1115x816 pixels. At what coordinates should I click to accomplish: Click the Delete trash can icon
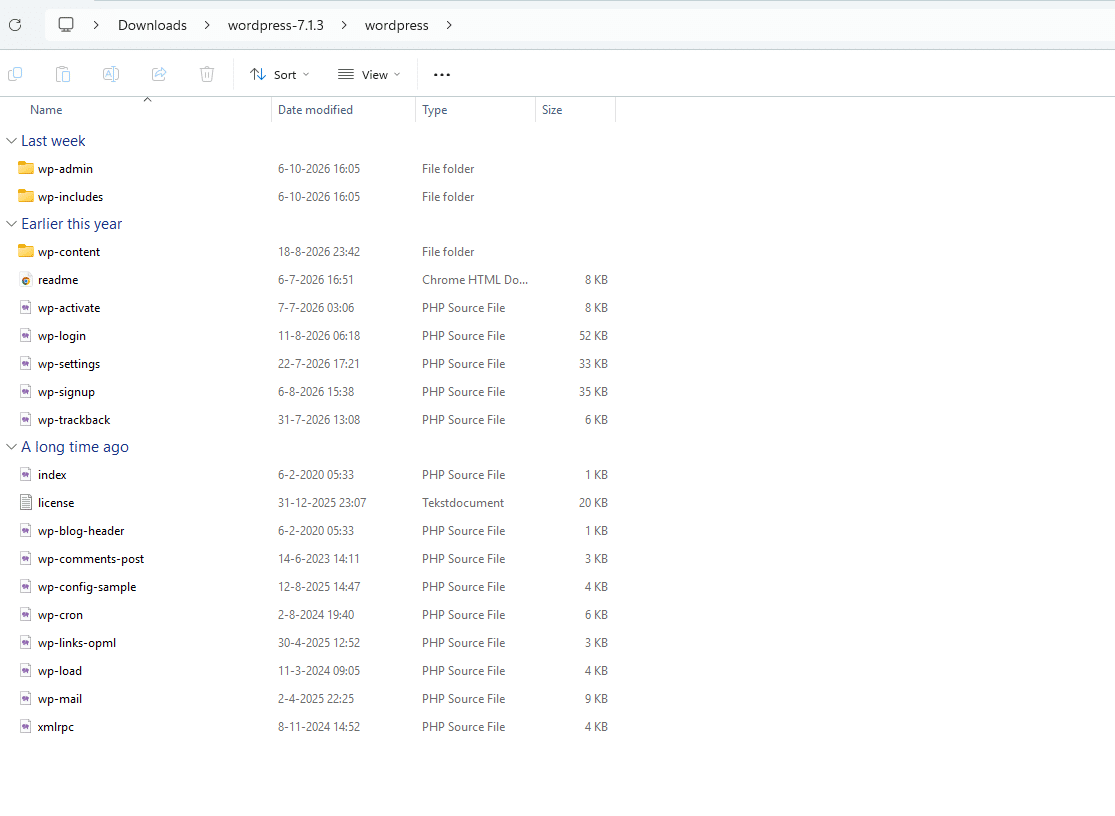pyautogui.click(x=207, y=74)
